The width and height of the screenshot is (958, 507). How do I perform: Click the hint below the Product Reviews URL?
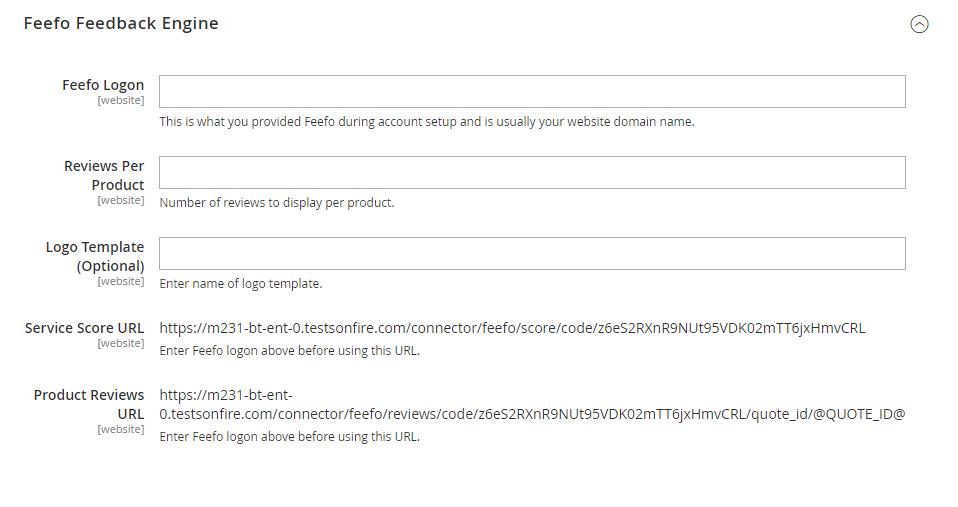point(290,437)
